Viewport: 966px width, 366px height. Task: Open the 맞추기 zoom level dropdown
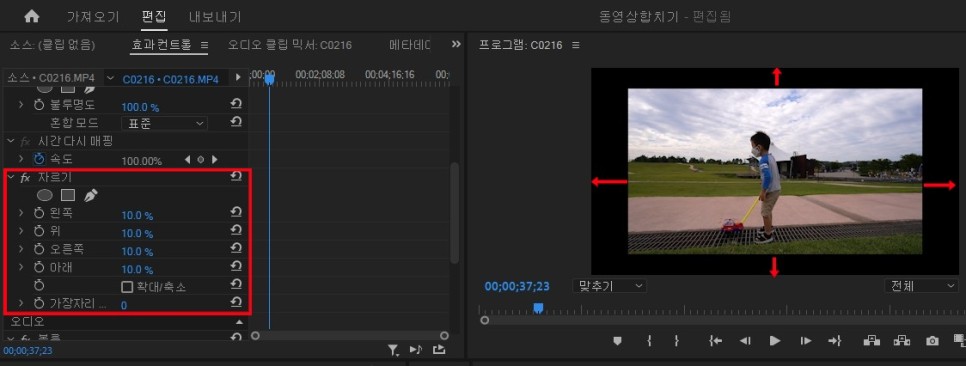(609, 286)
